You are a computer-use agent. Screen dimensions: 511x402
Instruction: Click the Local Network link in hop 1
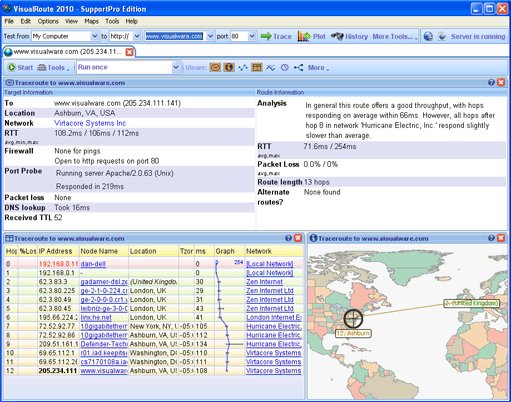tap(269, 273)
